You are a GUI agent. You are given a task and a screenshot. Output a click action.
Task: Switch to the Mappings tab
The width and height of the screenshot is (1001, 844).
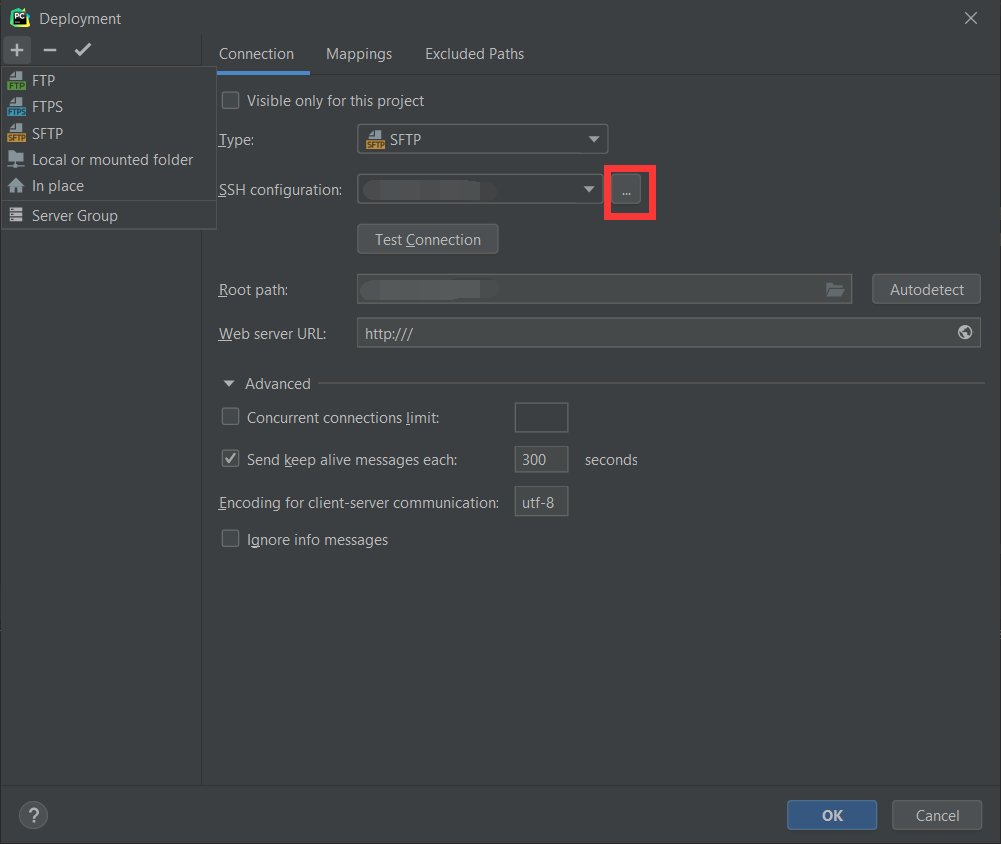359,54
